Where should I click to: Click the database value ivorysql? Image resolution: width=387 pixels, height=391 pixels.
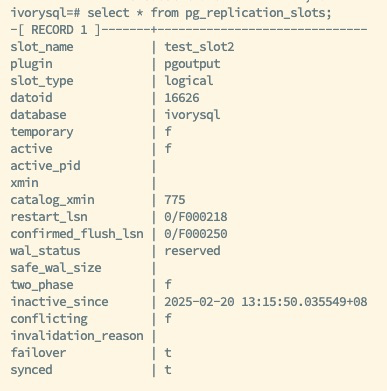192,115
